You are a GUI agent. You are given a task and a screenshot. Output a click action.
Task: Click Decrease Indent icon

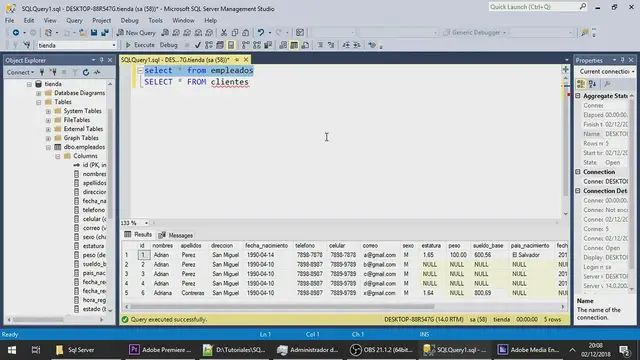[346, 45]
